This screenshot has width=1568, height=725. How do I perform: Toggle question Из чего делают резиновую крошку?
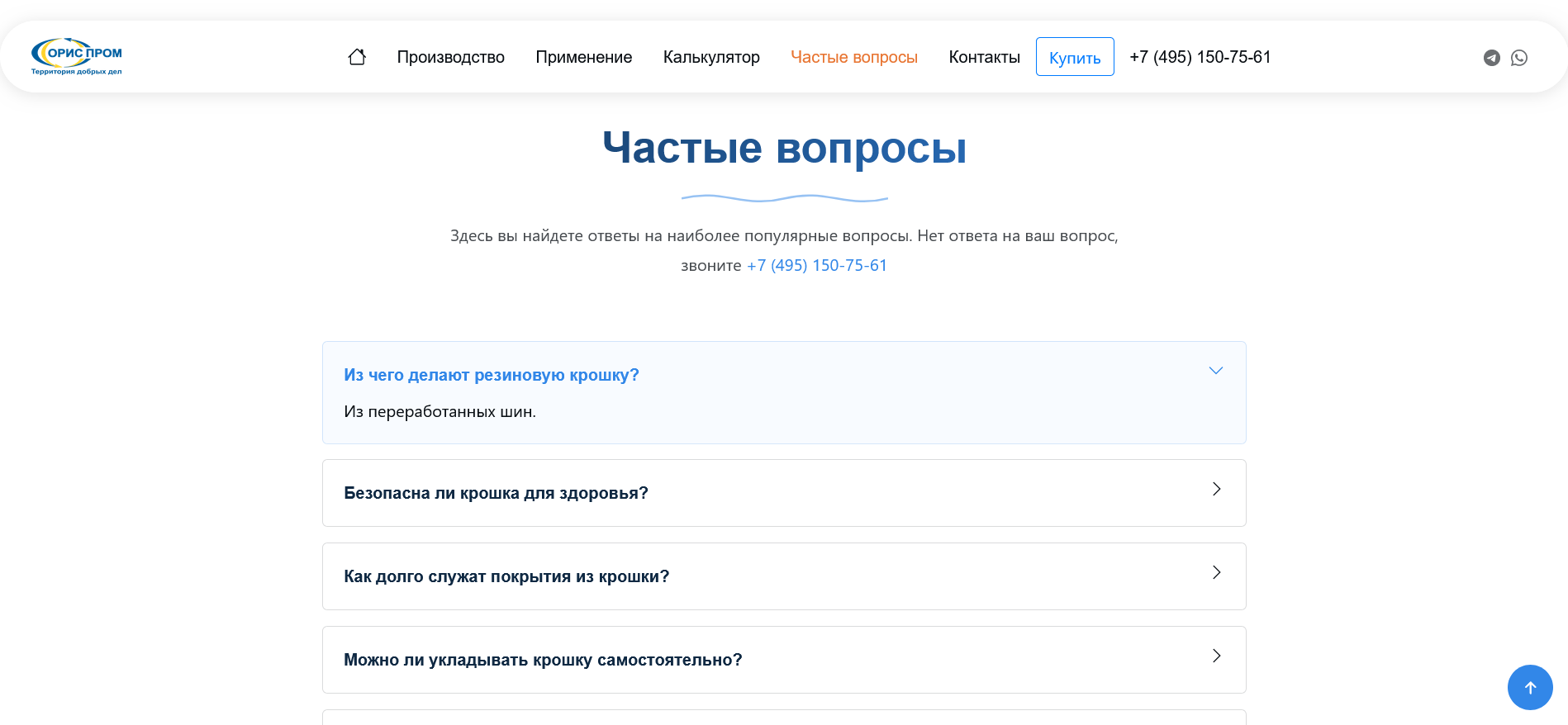(492, 375)
